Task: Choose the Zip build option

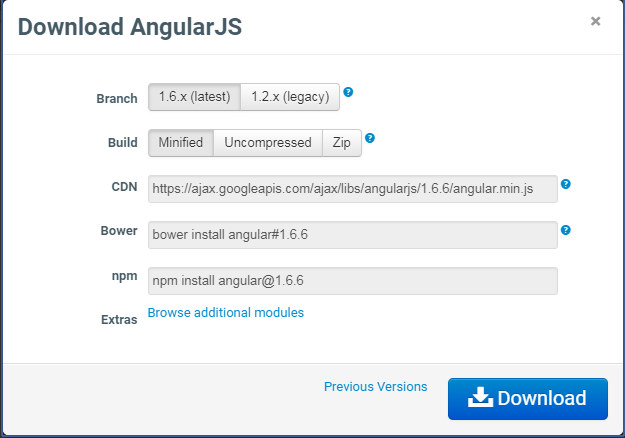Action: (342, 143)
